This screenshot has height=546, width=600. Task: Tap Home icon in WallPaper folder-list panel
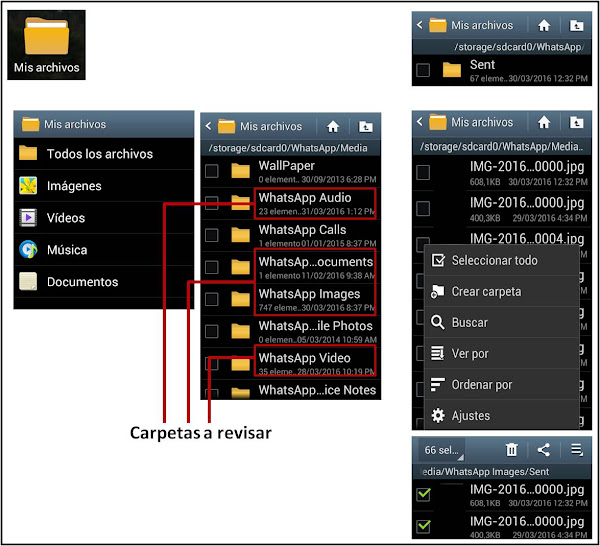point(333,126)
